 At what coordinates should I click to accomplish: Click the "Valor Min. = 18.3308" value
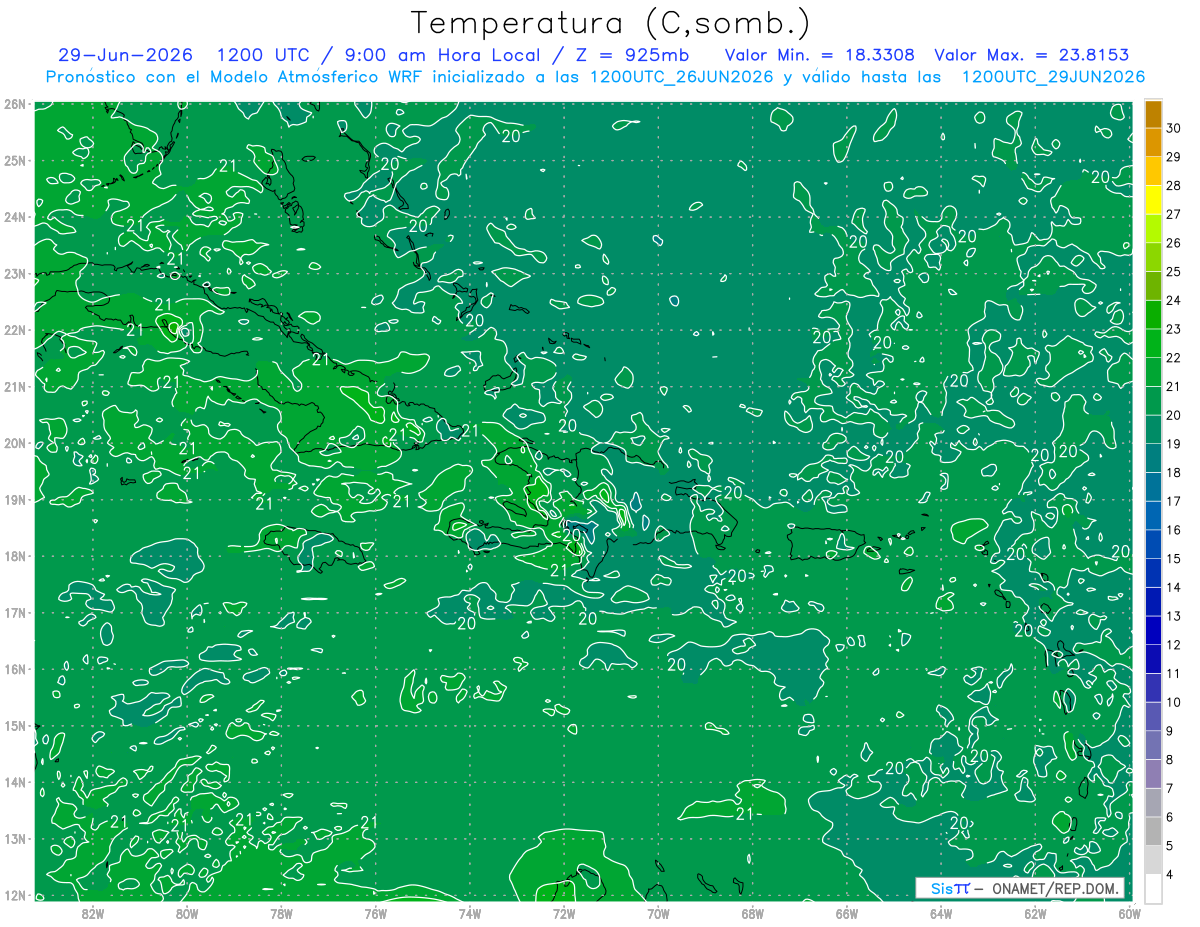pos(820,55)
